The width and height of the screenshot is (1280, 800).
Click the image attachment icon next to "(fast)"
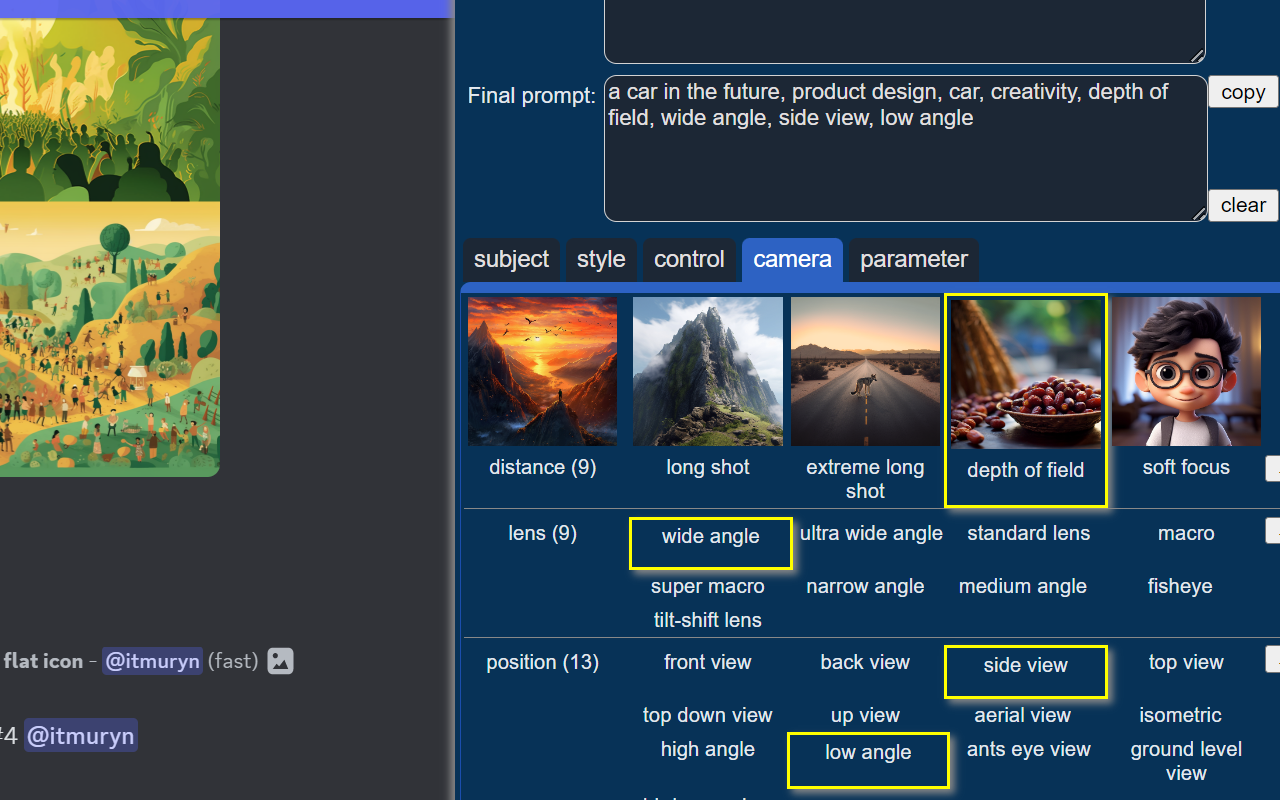280,661
